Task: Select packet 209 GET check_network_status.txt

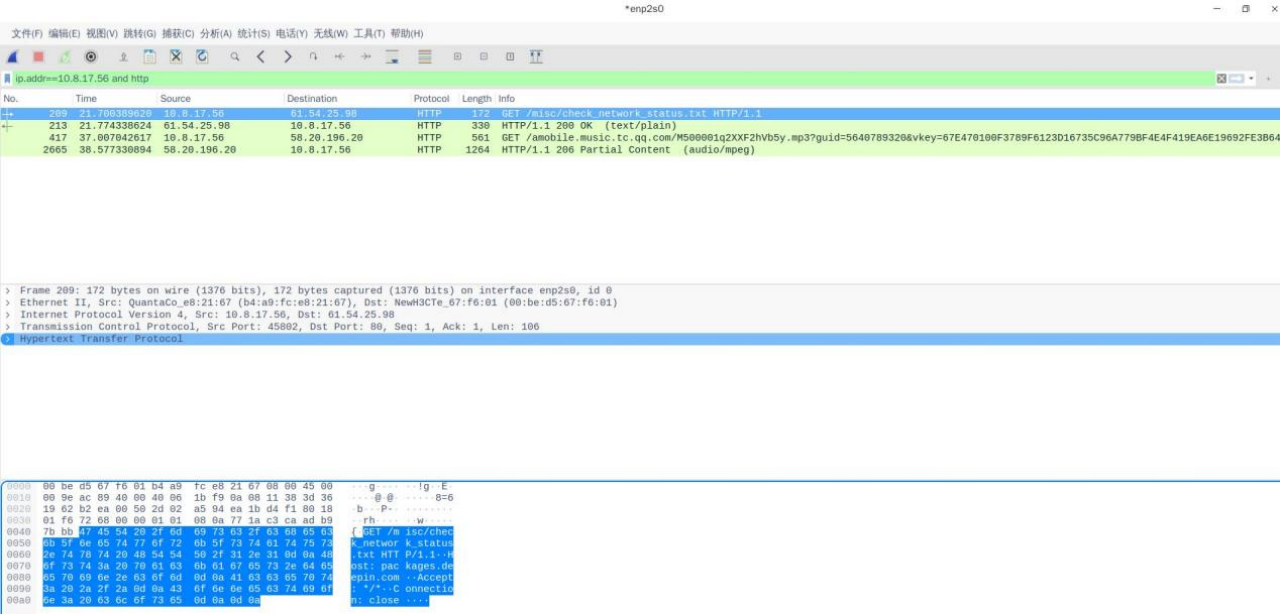Action: (x=640, y=113)
